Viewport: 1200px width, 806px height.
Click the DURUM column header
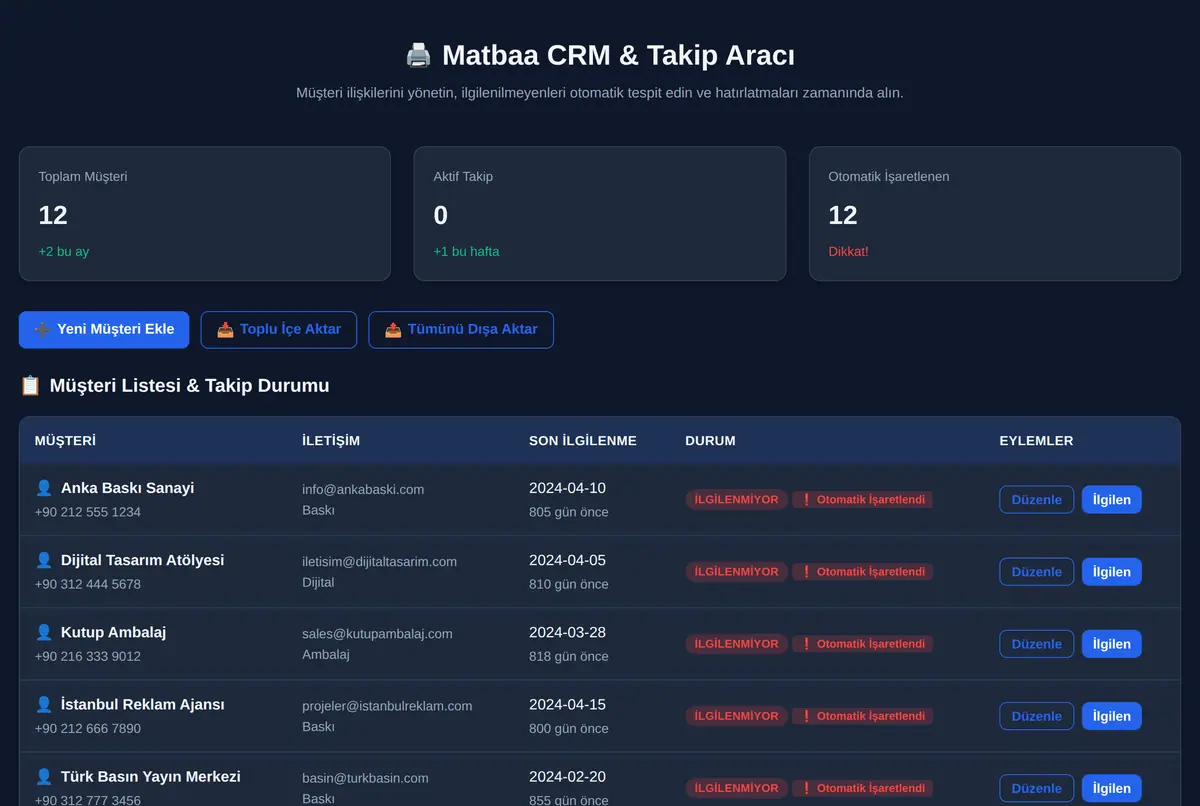(x=710, y=441)
